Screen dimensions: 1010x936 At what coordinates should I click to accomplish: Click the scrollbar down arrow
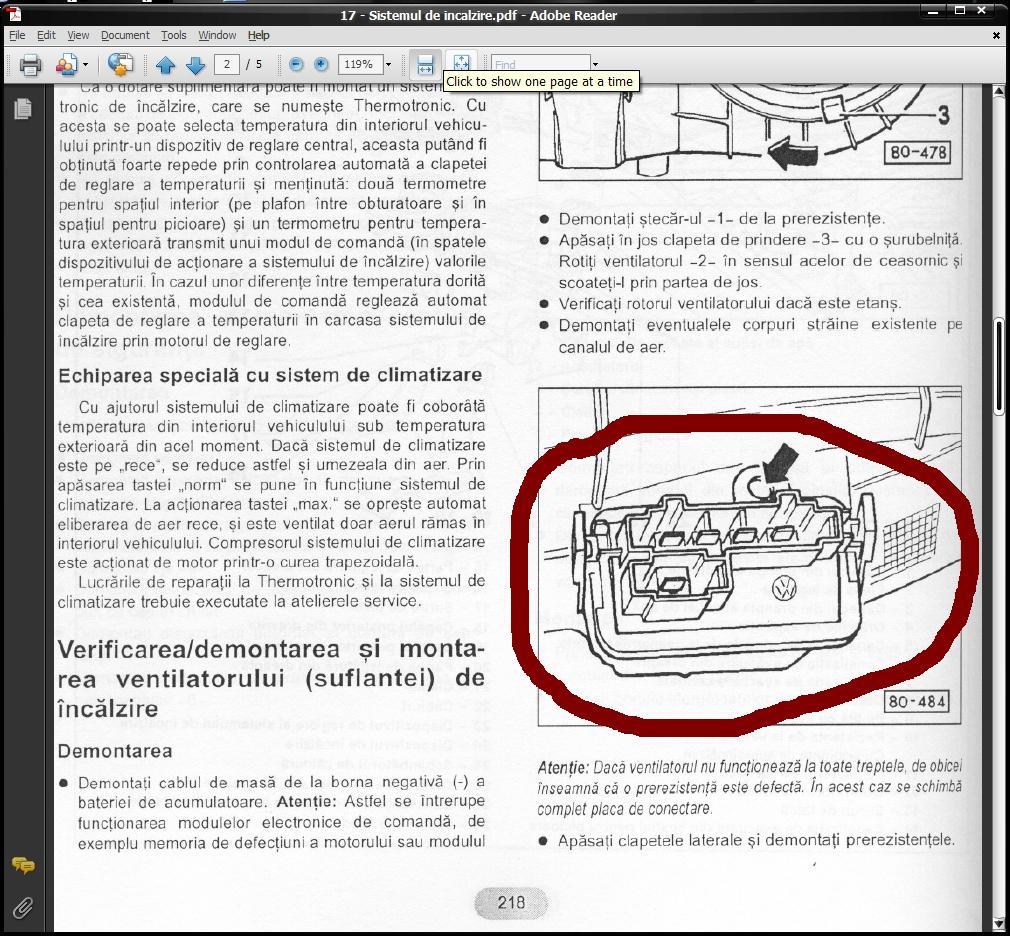999,924
